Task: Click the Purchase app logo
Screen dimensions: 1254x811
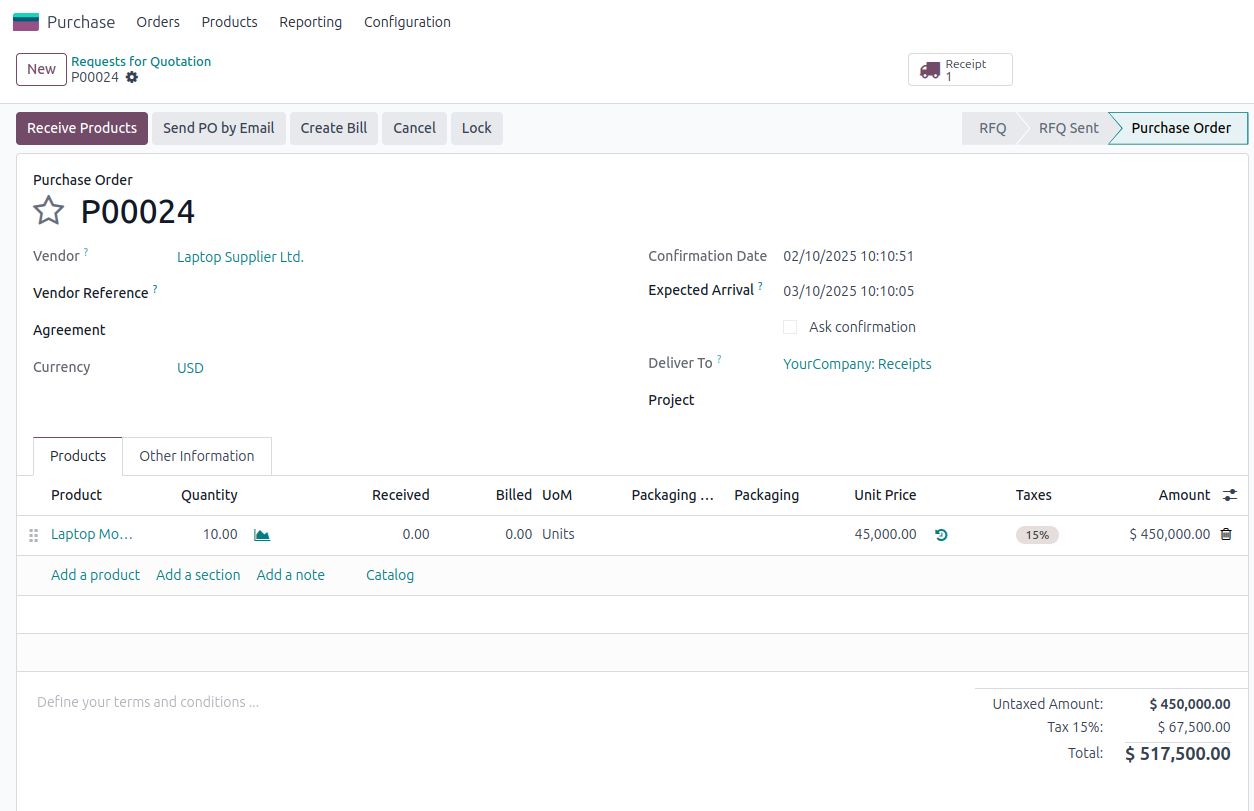Action: [25, 21]
